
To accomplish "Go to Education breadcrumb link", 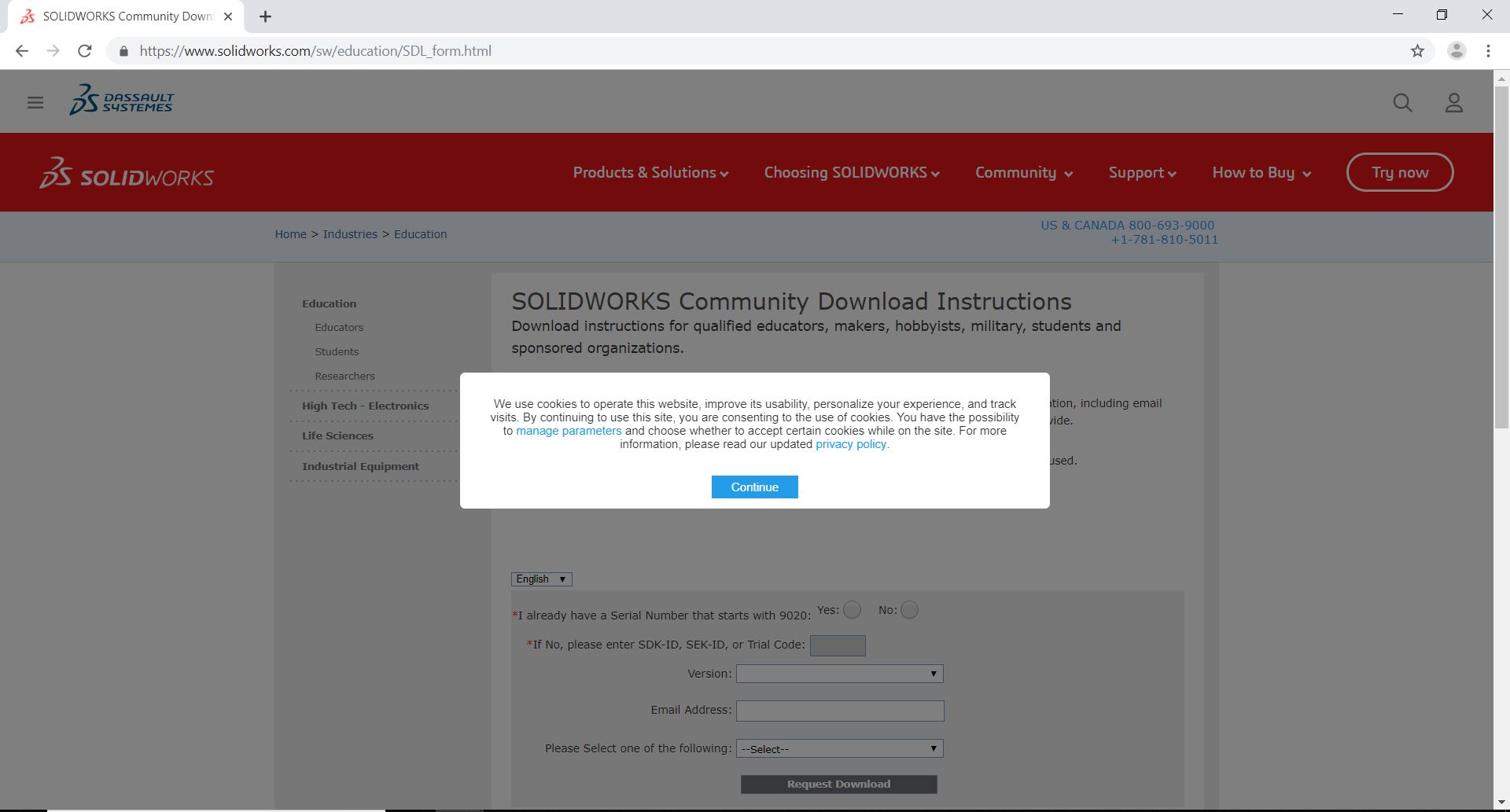I will (420, 234).
